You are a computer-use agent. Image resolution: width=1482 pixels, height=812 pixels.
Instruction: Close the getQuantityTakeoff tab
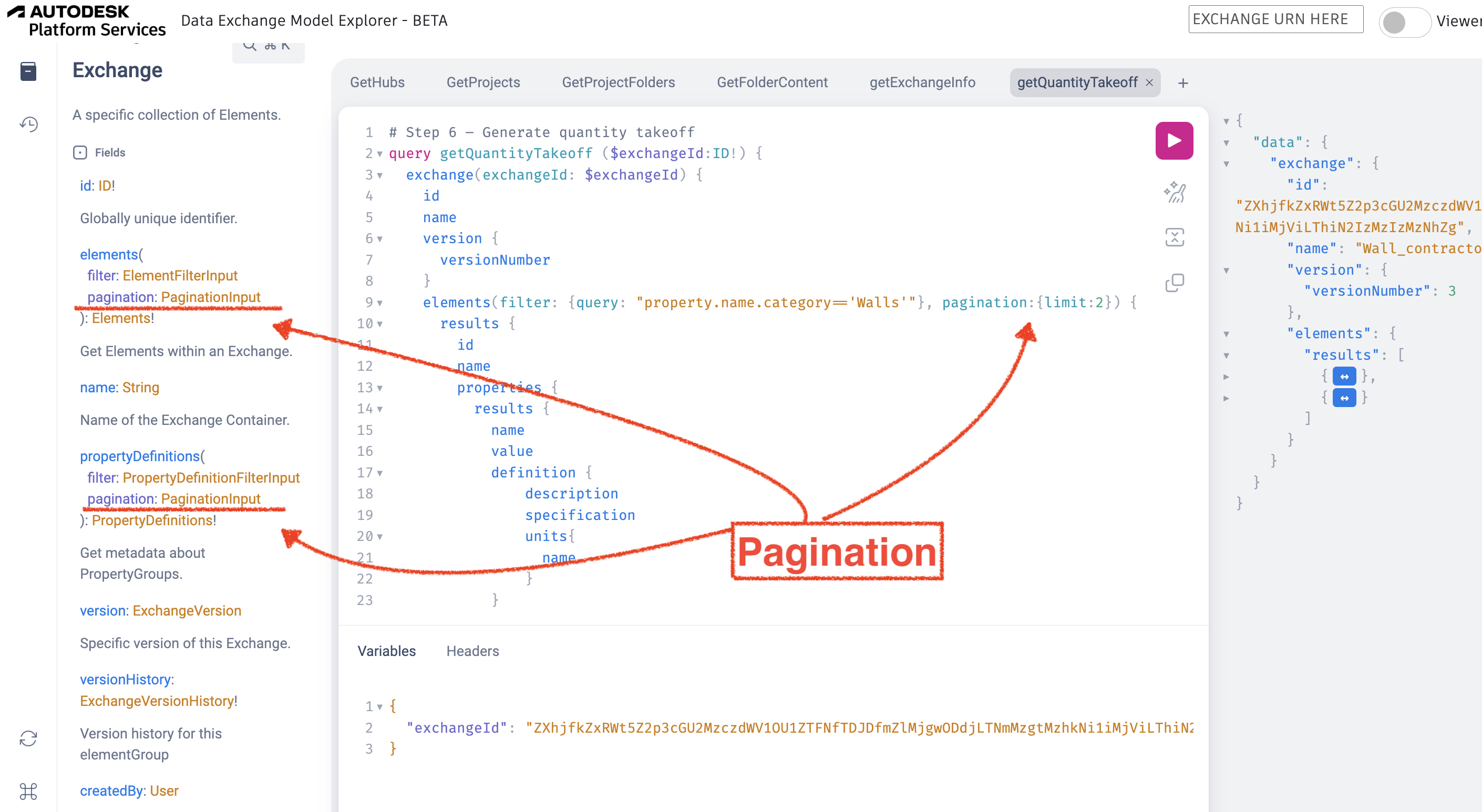[1149, 83]
